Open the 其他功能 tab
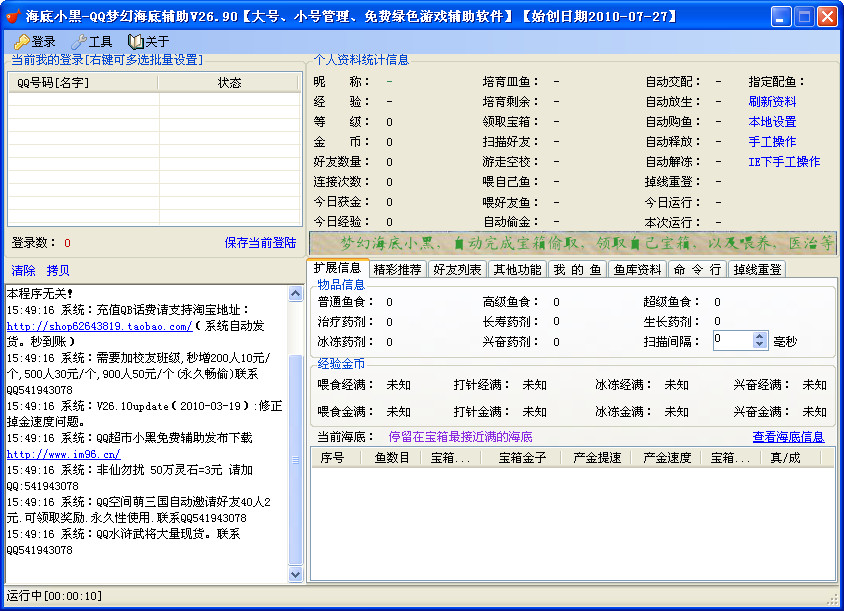The image size is (844, 611). pos(517,270)
